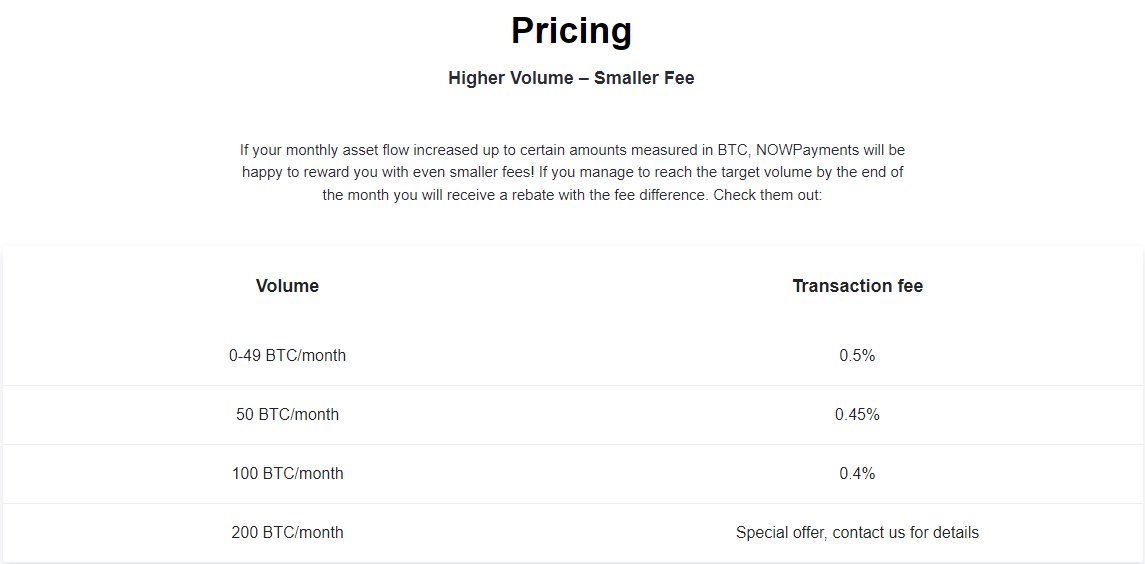1145x564 pixels.
Task: Click "BTC" in the first paragraph line
Action: 730,150
